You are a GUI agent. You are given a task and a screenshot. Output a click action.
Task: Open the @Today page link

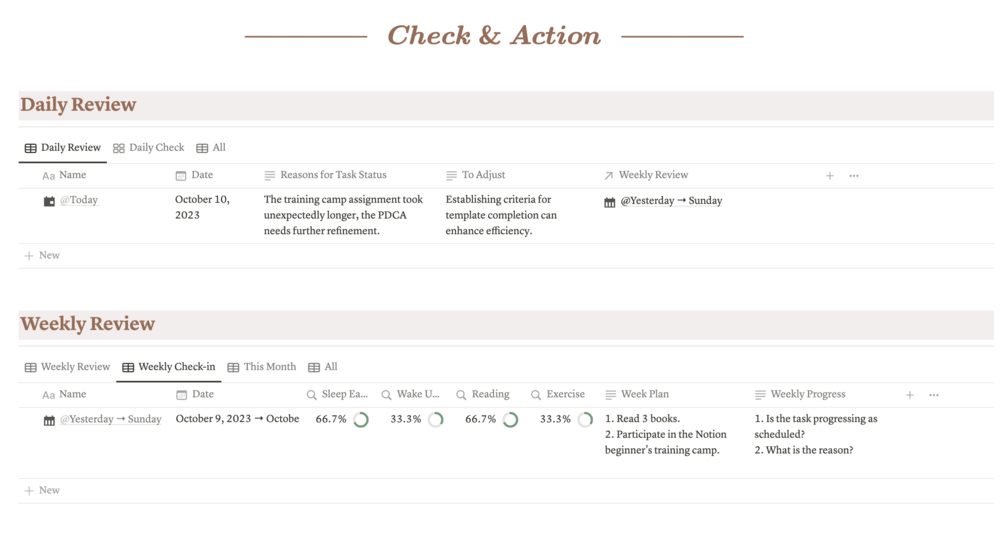pyautogui.click(x=79, y=200)
